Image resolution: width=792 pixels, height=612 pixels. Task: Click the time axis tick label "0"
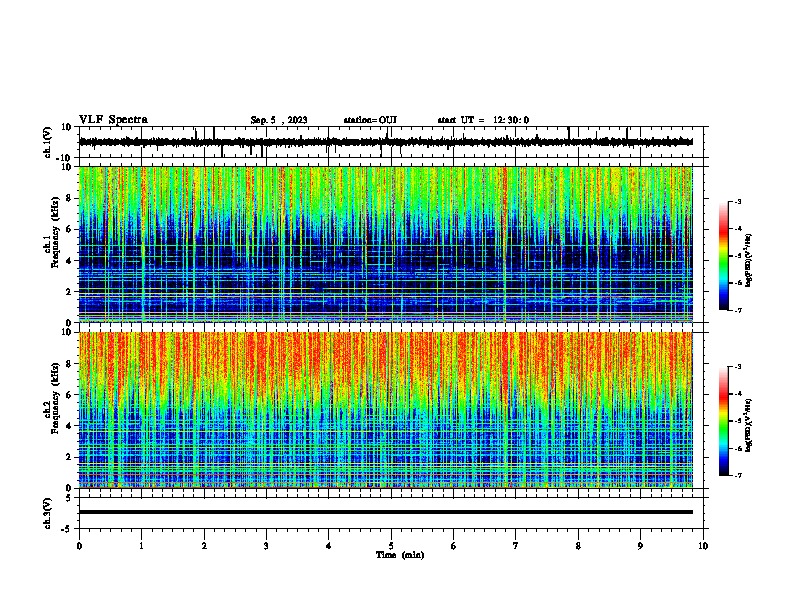[x=79, y=546]
